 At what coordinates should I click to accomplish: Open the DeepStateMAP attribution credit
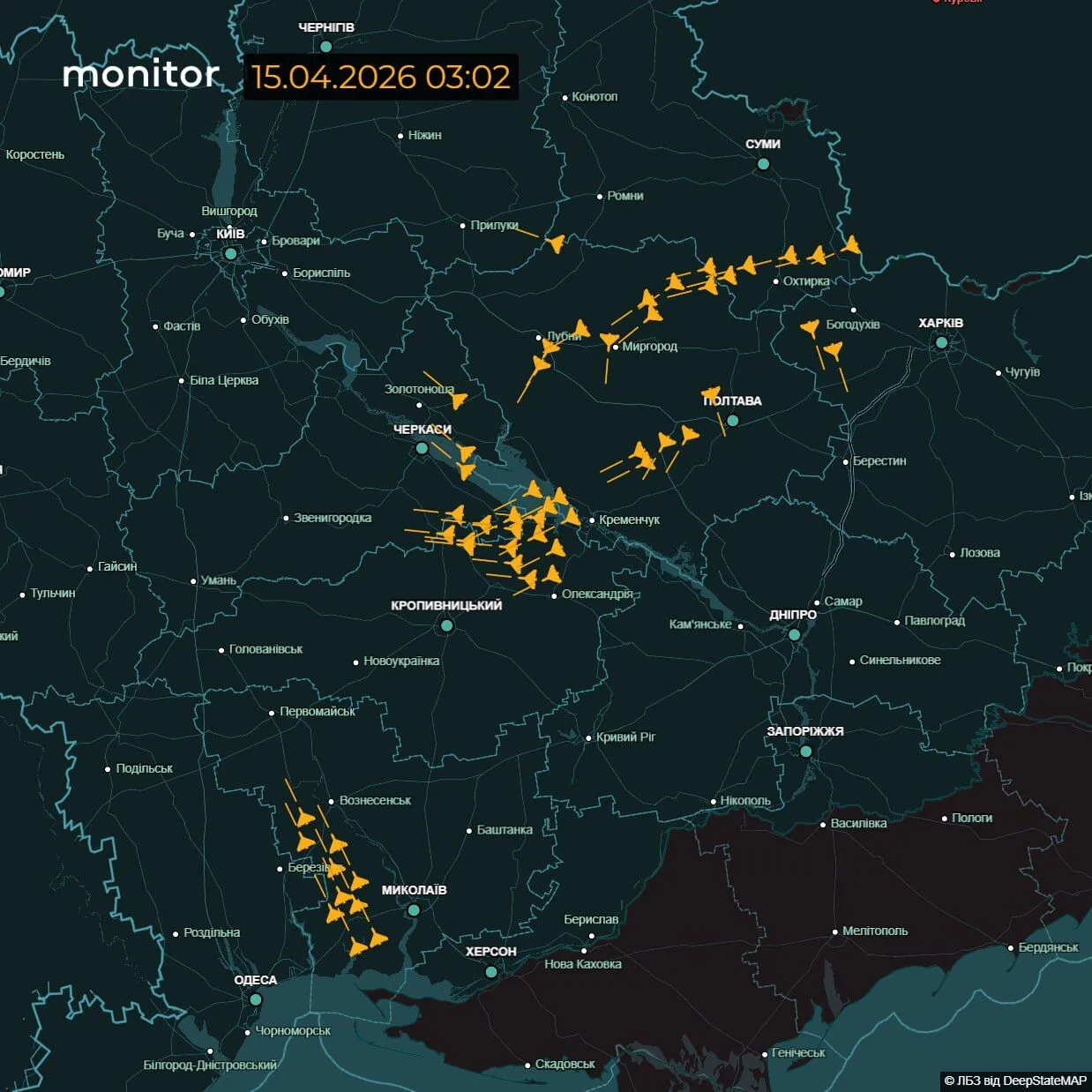click(1014, 1081)
